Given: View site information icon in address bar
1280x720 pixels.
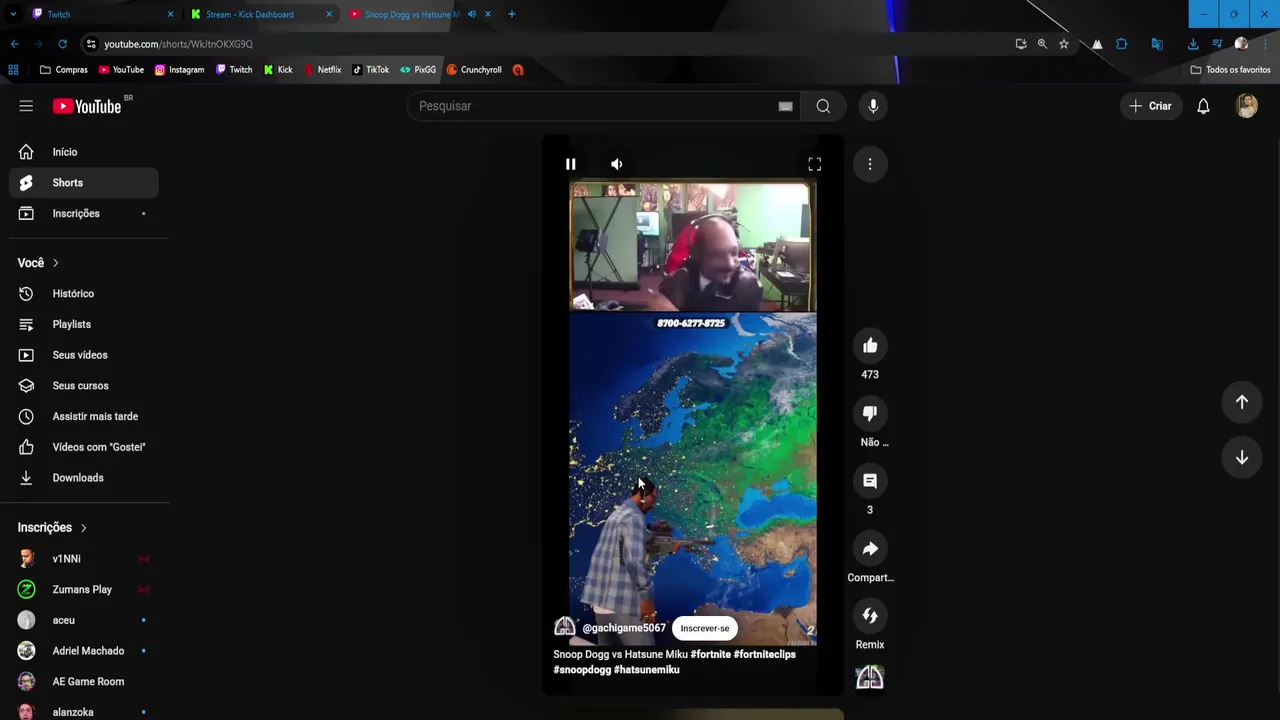Looking at the screenshot, I should [x=91, y=44].
